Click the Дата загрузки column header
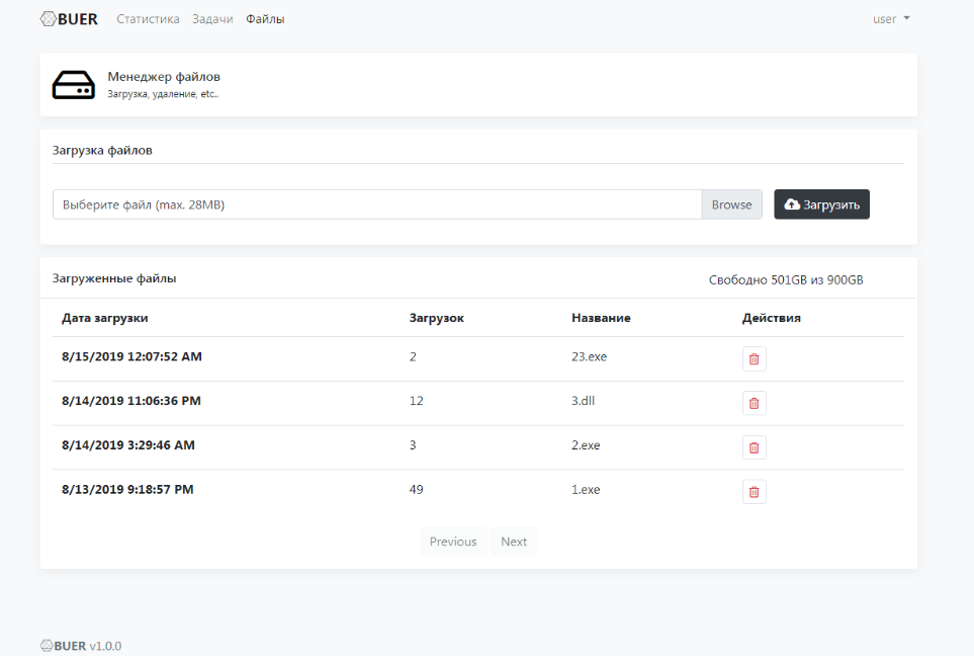 click(105, 318)
